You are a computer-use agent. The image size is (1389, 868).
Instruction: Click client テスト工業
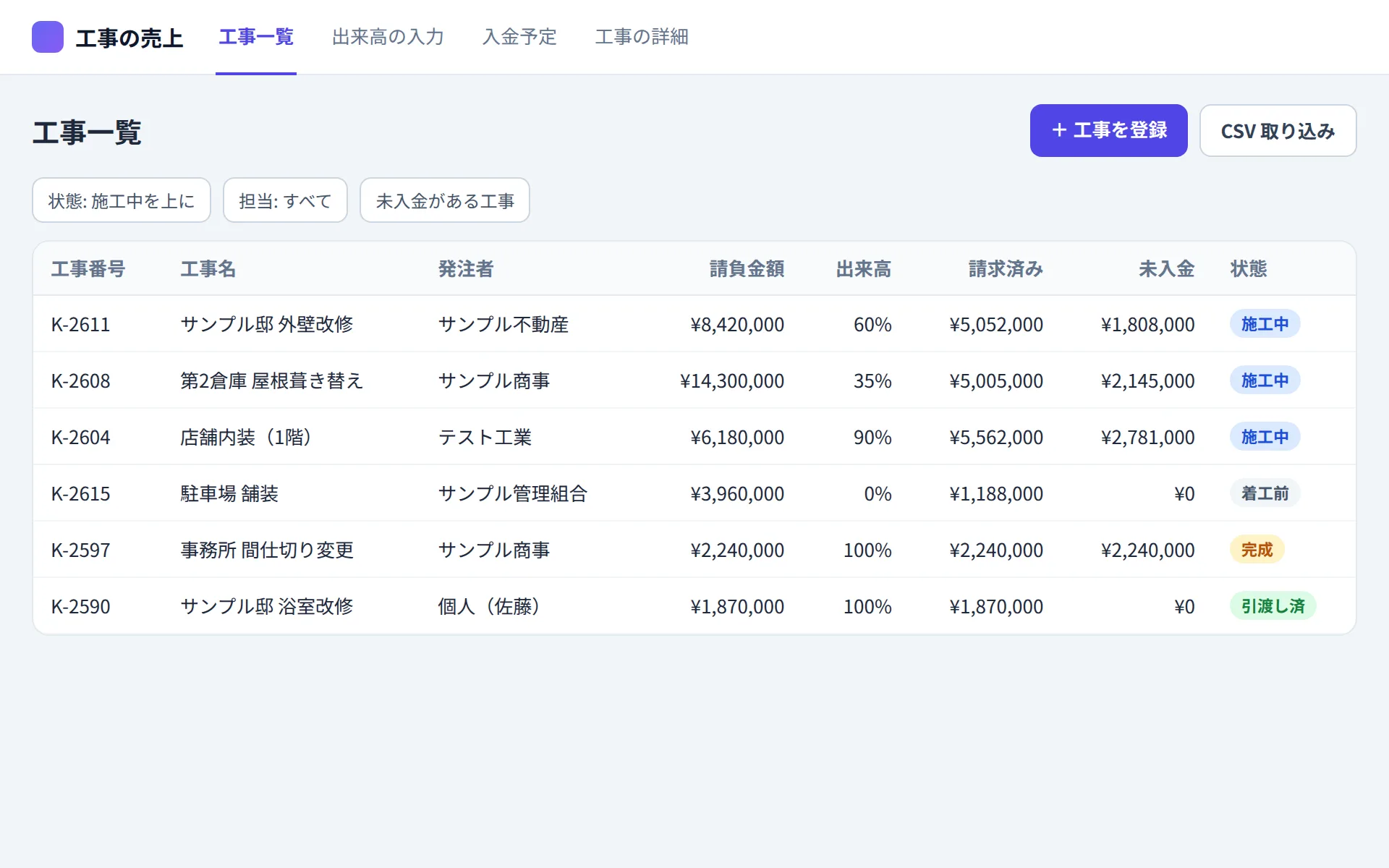click(x=485, y=437)
